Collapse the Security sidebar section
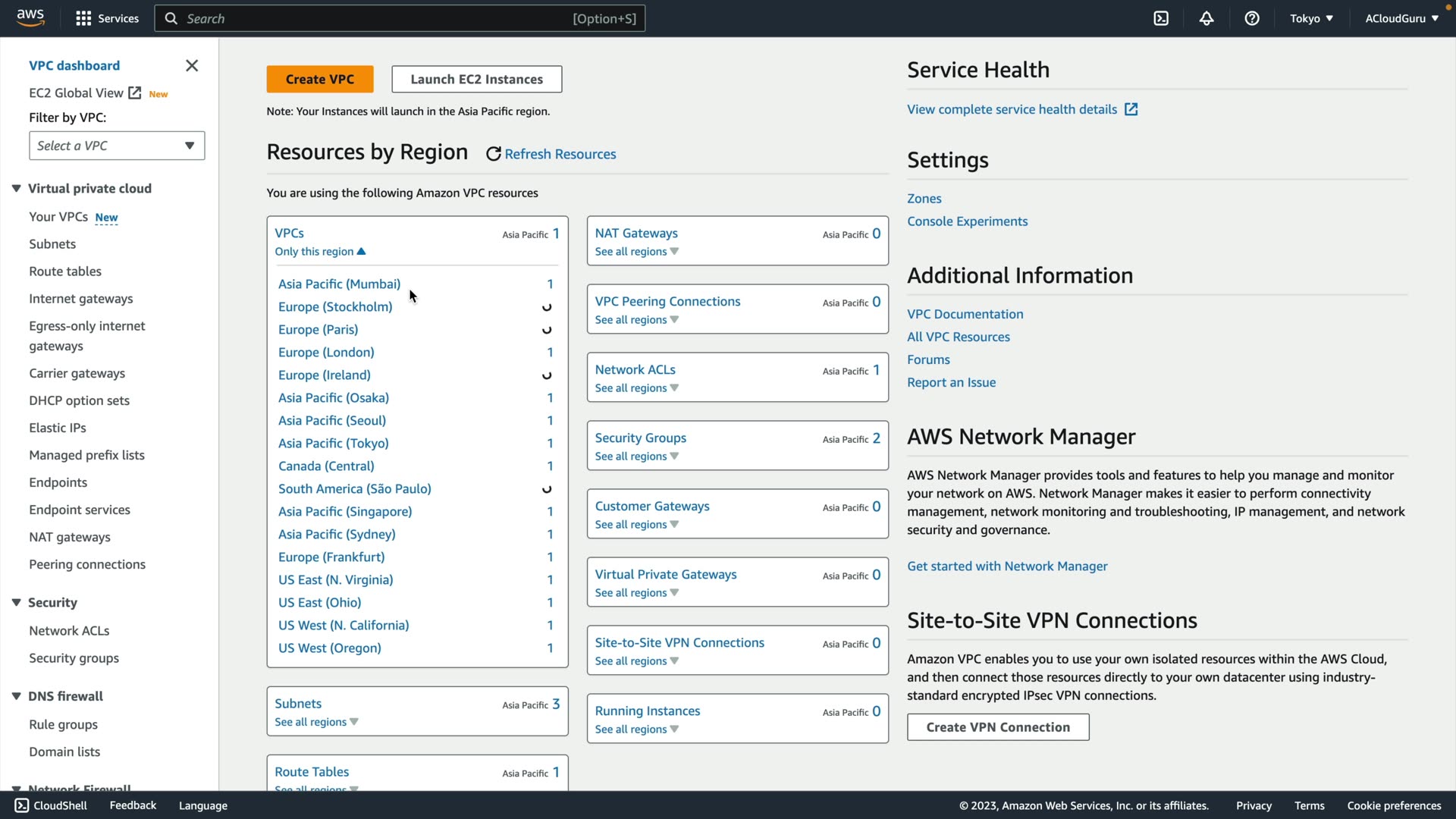Image resolution: width=1456 pixels, height=819 pixels. pyautogui.click(x=16, y=603)
